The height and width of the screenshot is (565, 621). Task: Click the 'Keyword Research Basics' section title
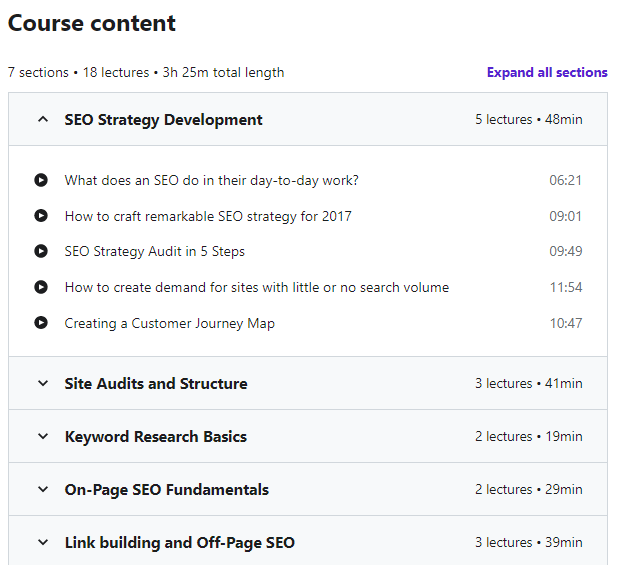[x=156, y=437]
